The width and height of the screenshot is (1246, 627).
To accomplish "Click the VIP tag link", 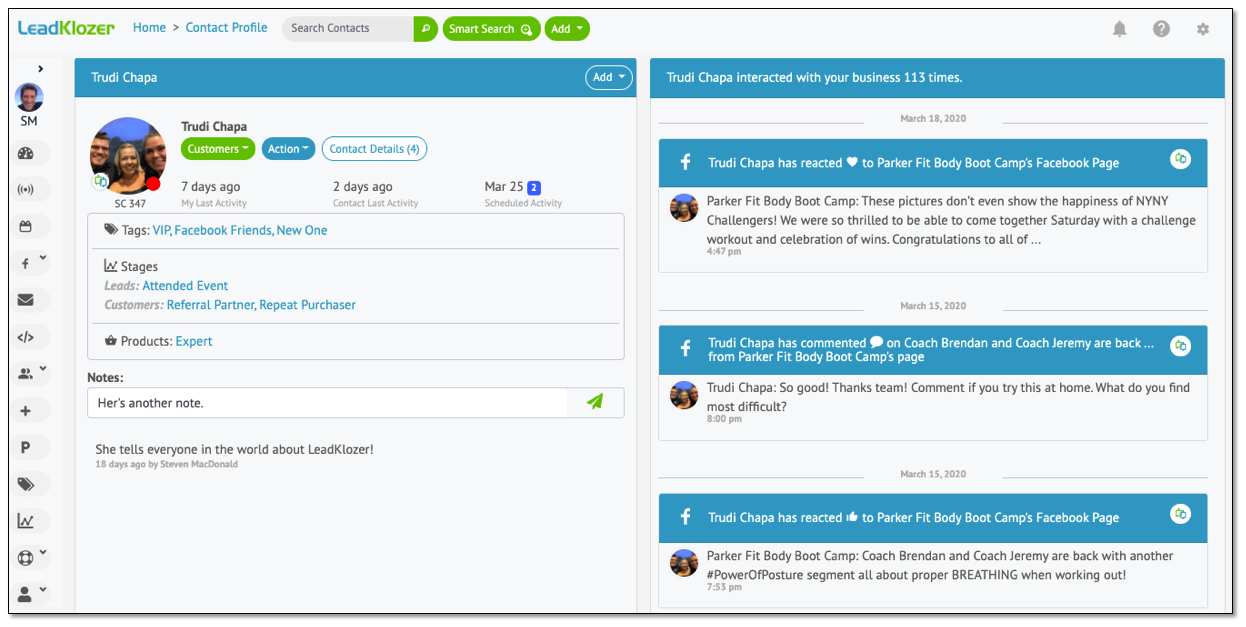I will (161, 230).
